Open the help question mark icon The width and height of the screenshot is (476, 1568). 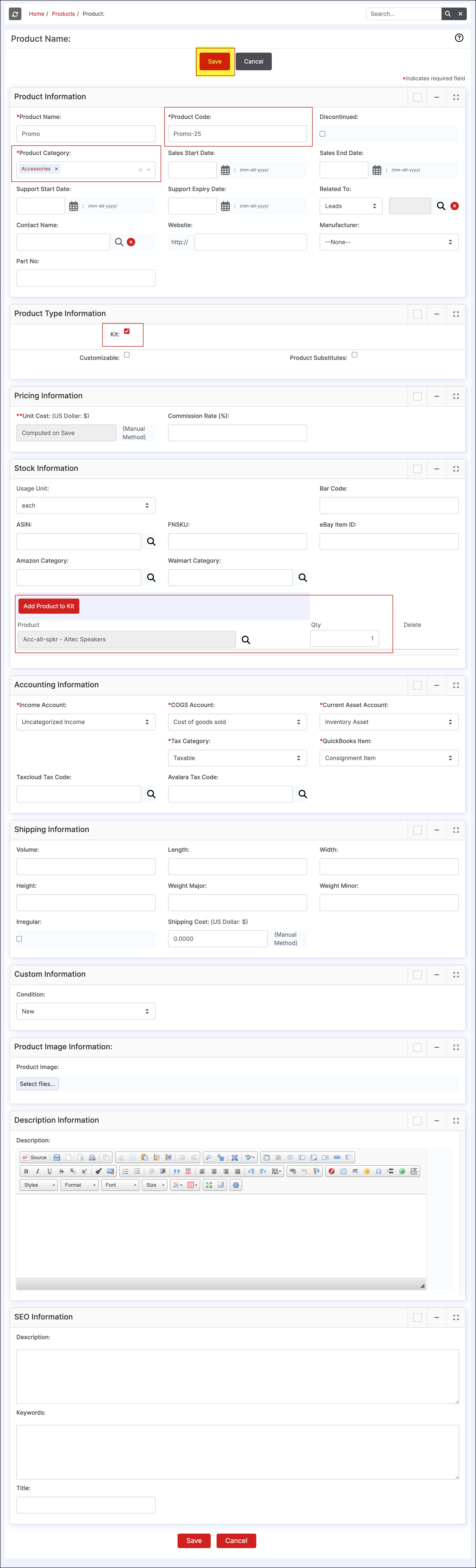coord(459,38)
